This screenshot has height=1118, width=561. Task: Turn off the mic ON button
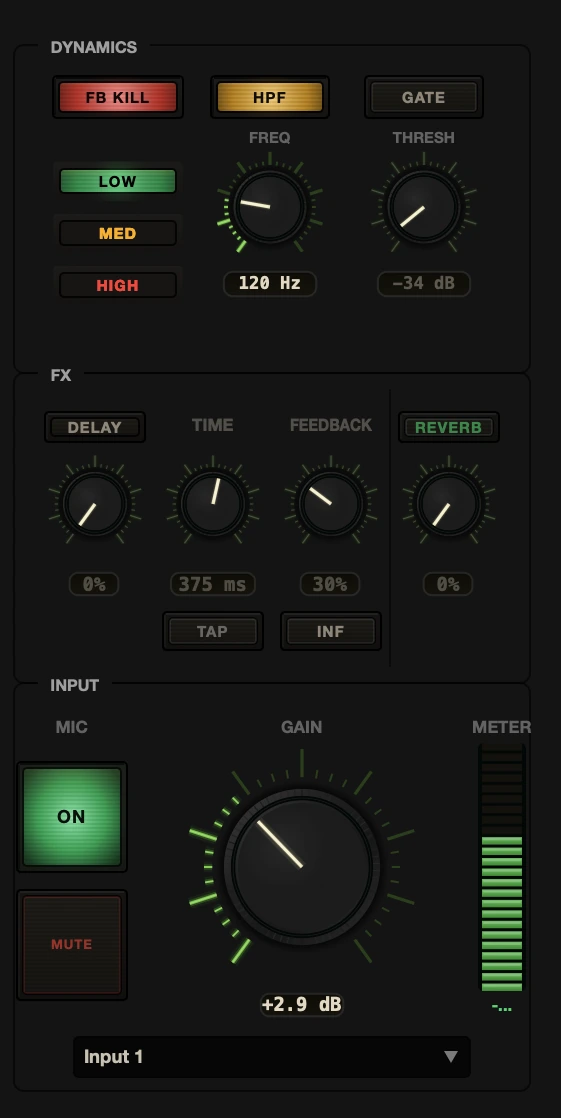click(72, 816)
